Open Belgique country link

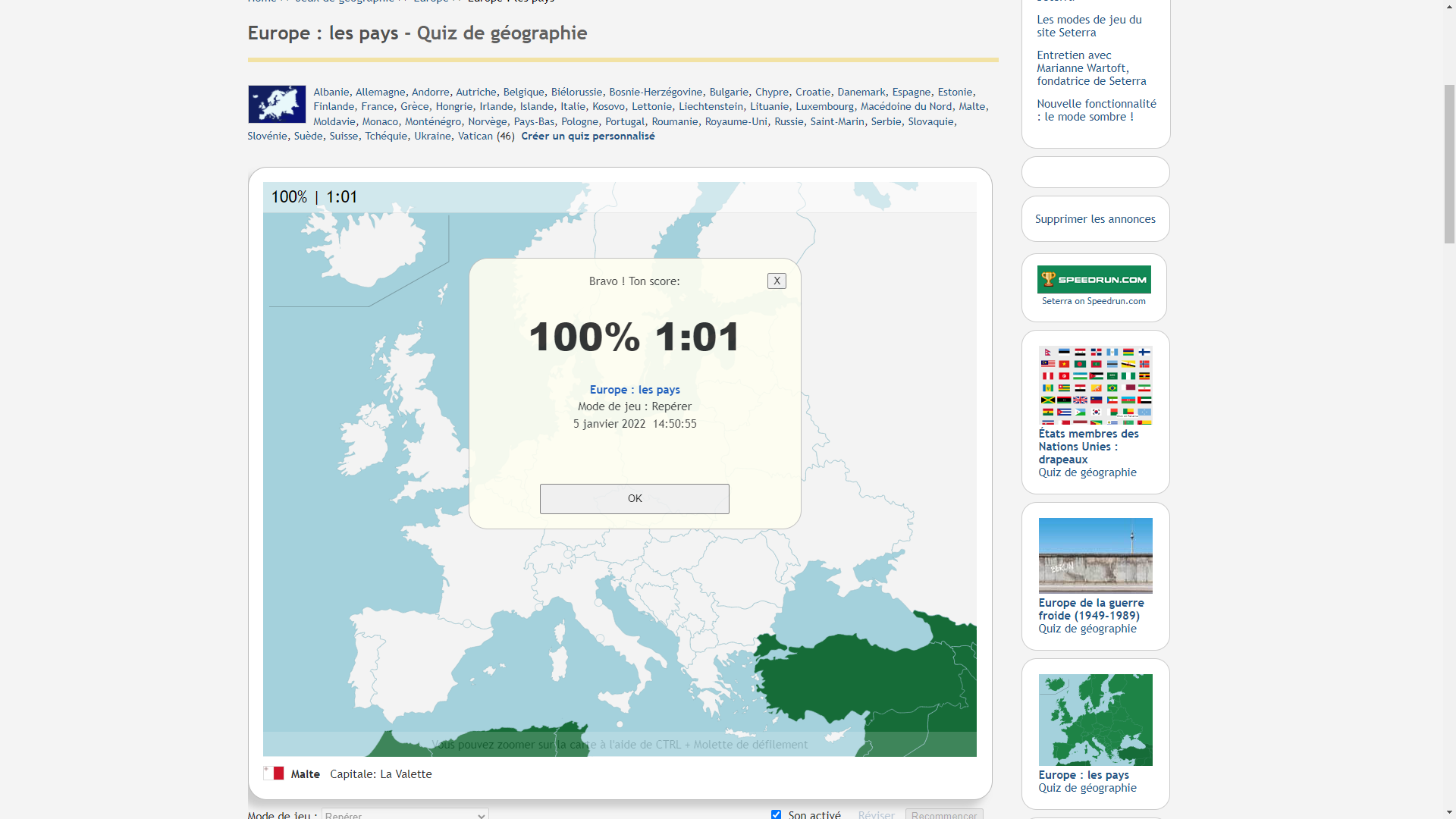(x=523, y=92)
